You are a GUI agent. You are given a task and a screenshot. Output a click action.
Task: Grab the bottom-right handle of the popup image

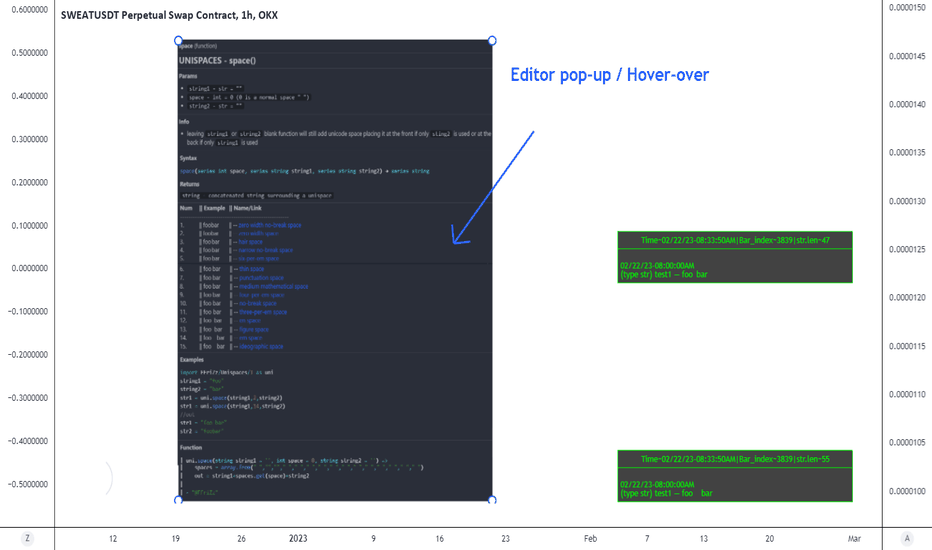click(492, 500)
